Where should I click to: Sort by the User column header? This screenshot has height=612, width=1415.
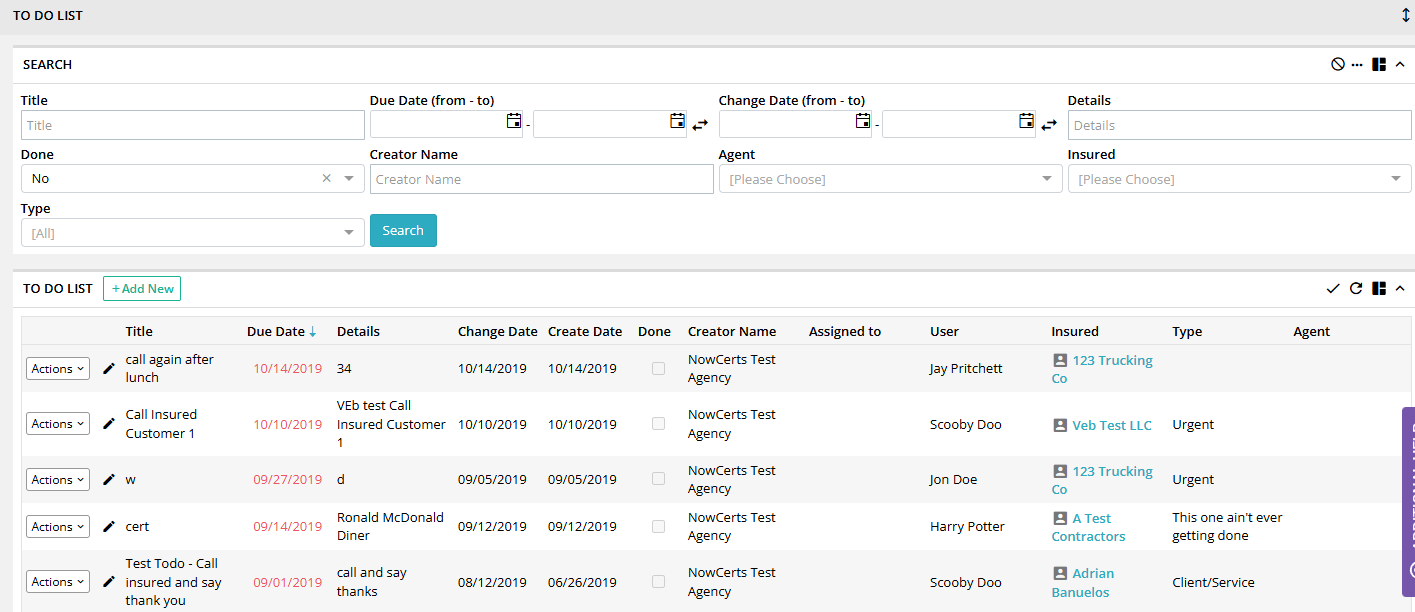point(944,331)
